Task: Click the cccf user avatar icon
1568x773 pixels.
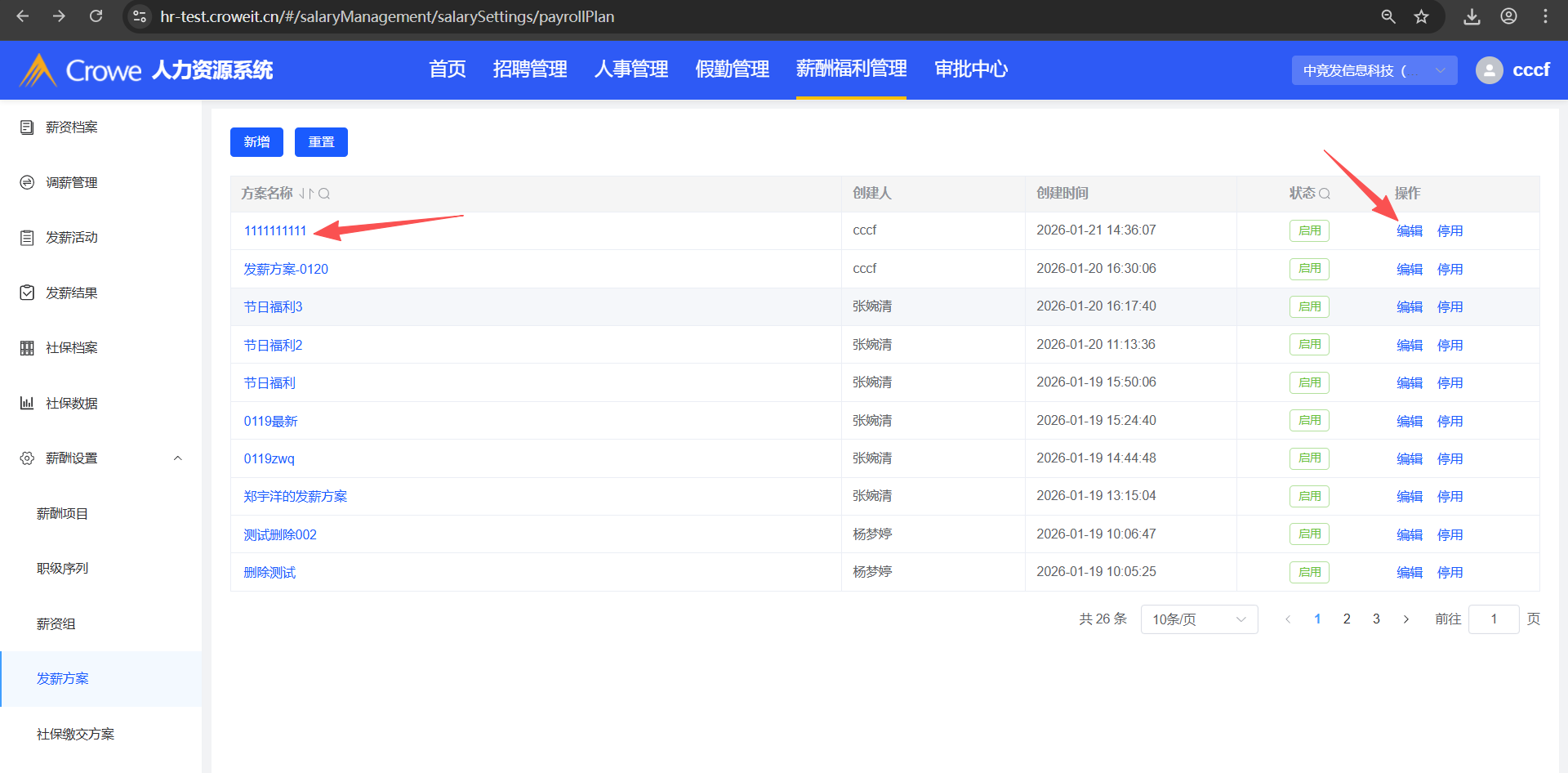Action: click(x=1489, y=70)
